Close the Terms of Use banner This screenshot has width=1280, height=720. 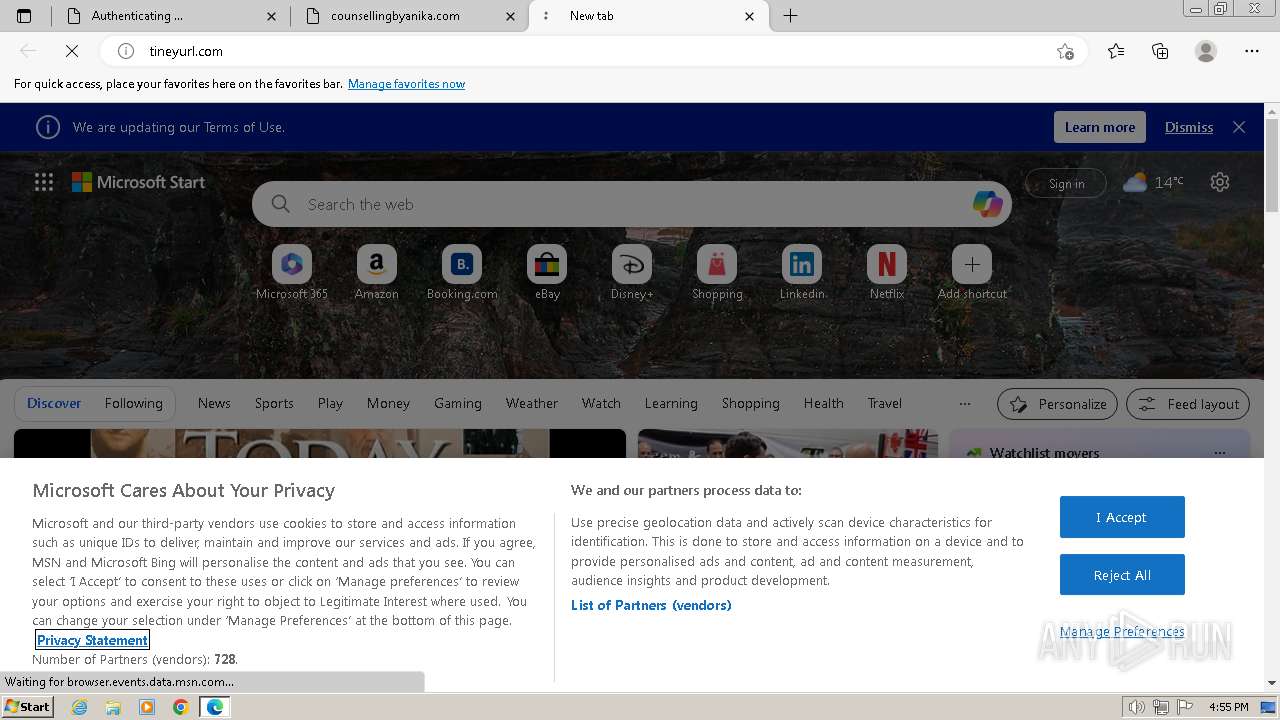(1239, 127)
